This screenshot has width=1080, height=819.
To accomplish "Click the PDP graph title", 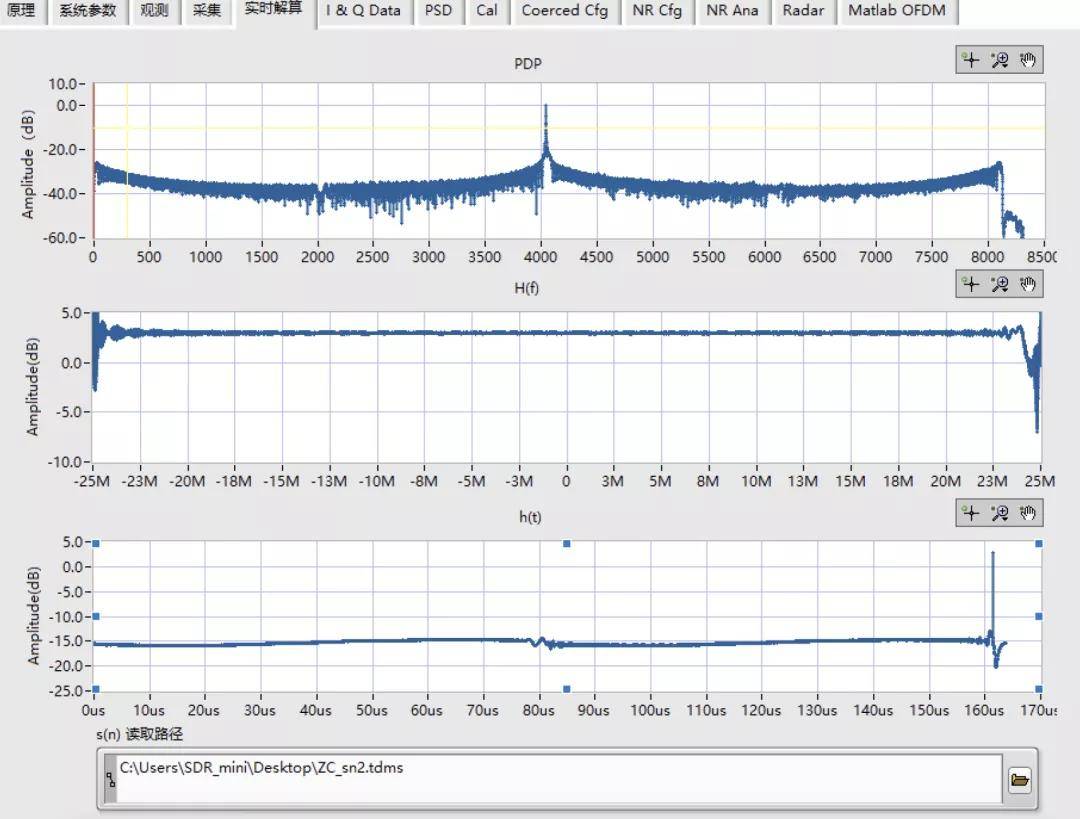I will (528, 64).
